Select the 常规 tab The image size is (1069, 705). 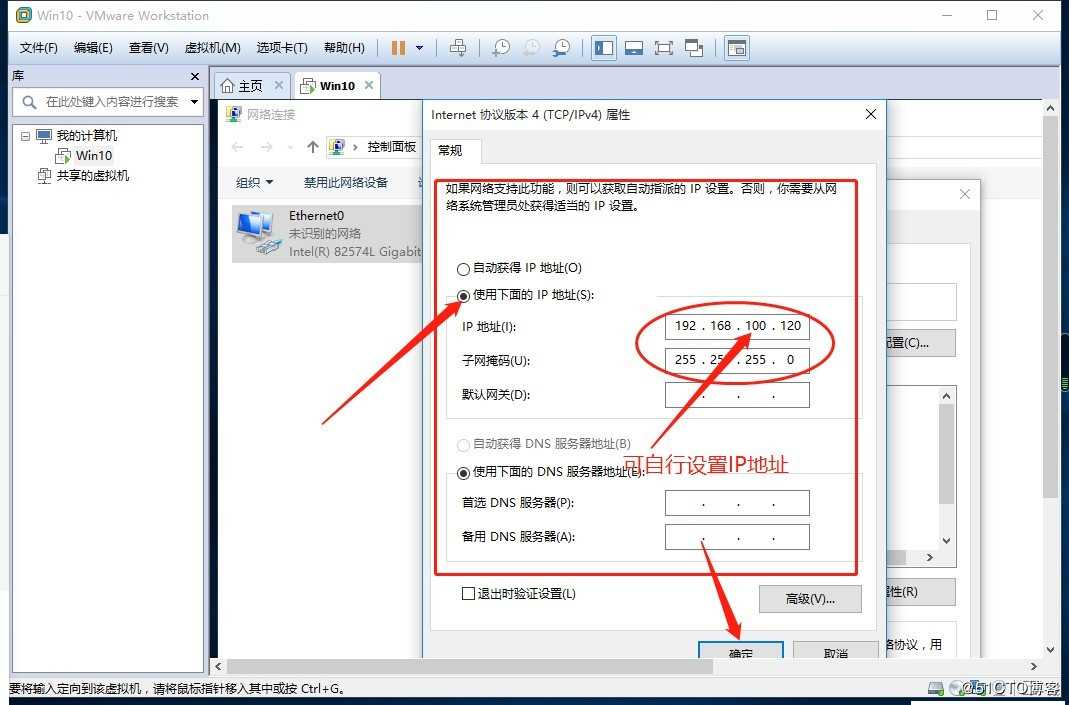[x=450, y=151]
